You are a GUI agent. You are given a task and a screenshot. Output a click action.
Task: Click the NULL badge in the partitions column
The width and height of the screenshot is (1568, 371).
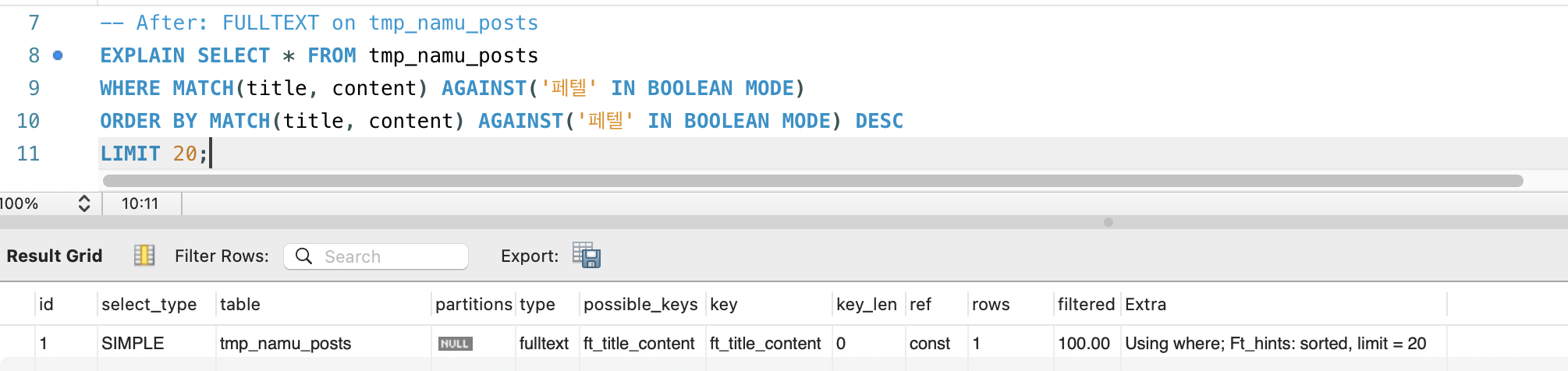[x=455, y=344]
